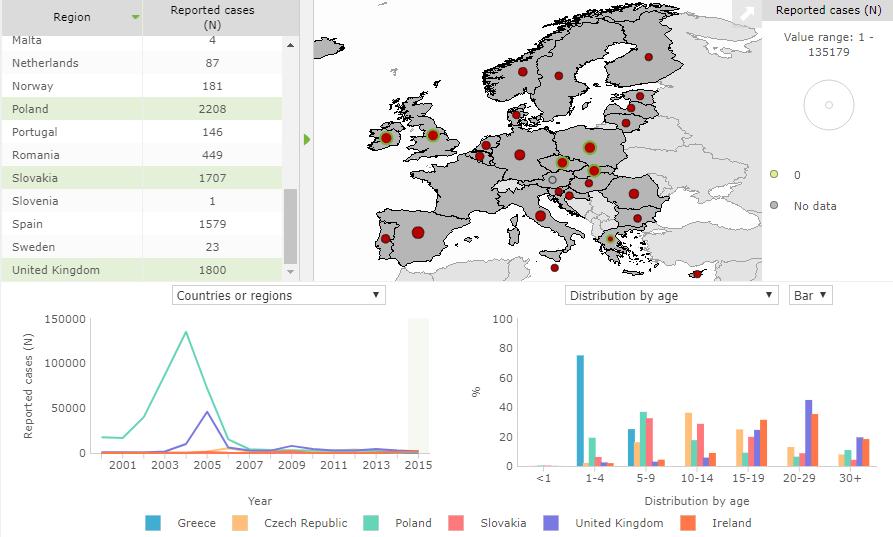Select the Poland row in table
The width and height of the screenshot is (893, 537).
point(142,109)
